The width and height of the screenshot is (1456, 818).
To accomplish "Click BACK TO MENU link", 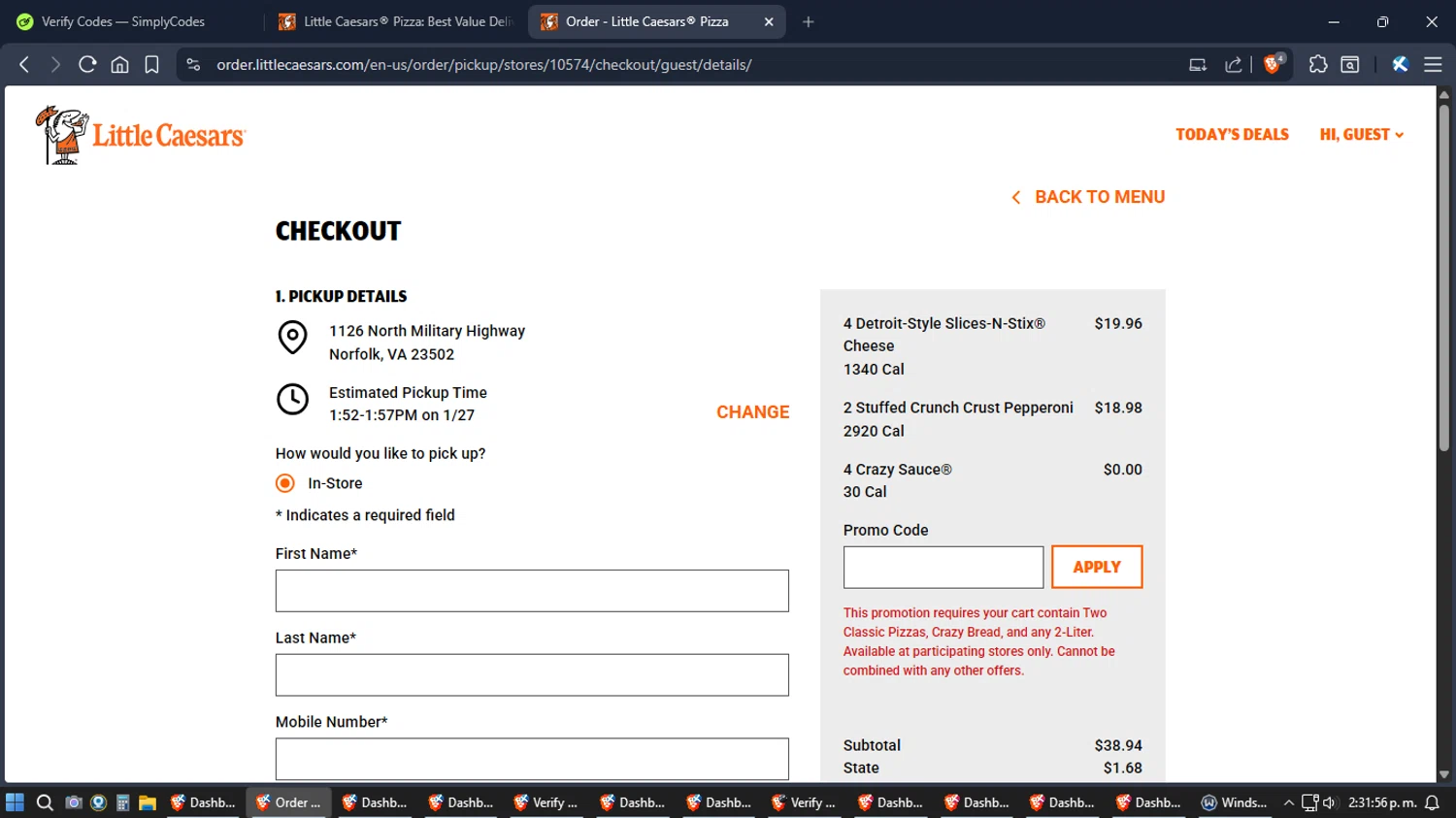I will click(1088, 197).
